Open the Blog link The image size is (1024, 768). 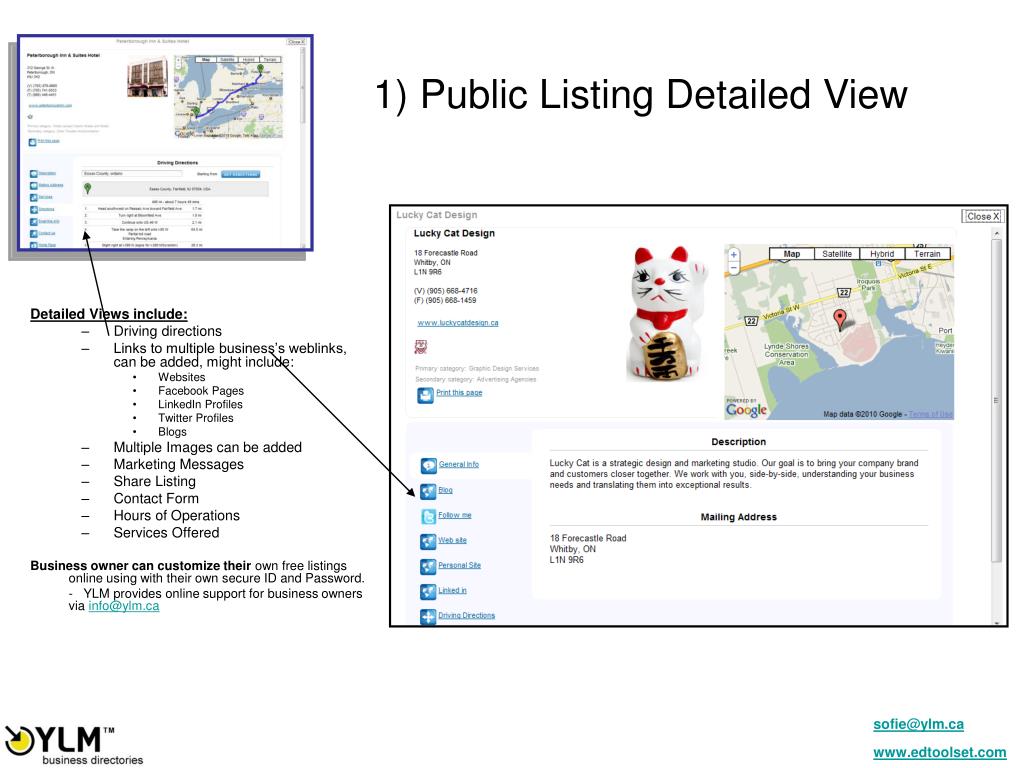pos(445,490)
